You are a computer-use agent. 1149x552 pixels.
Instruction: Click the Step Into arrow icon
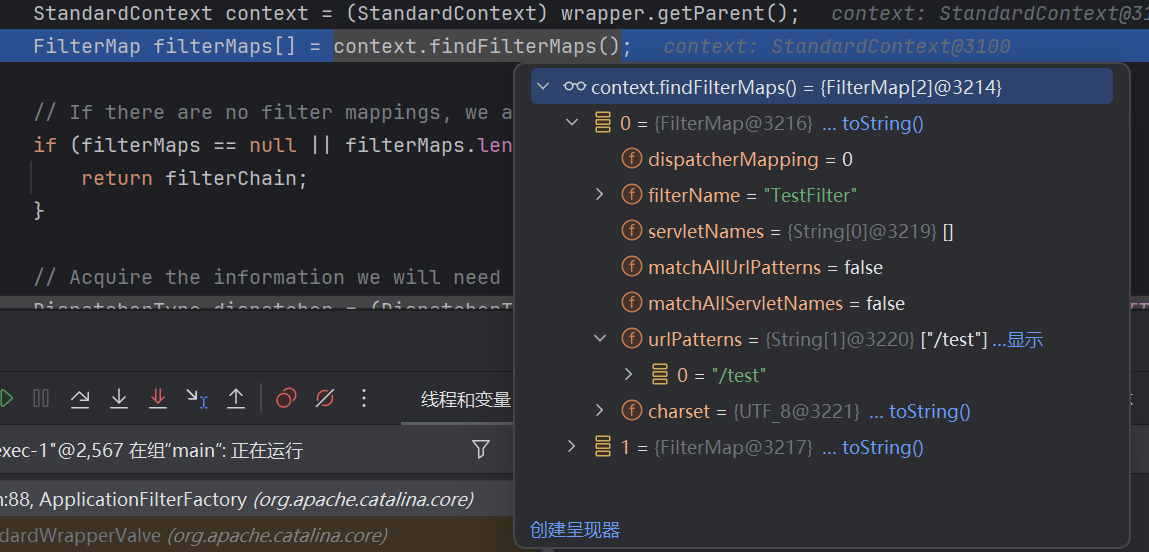119,399
